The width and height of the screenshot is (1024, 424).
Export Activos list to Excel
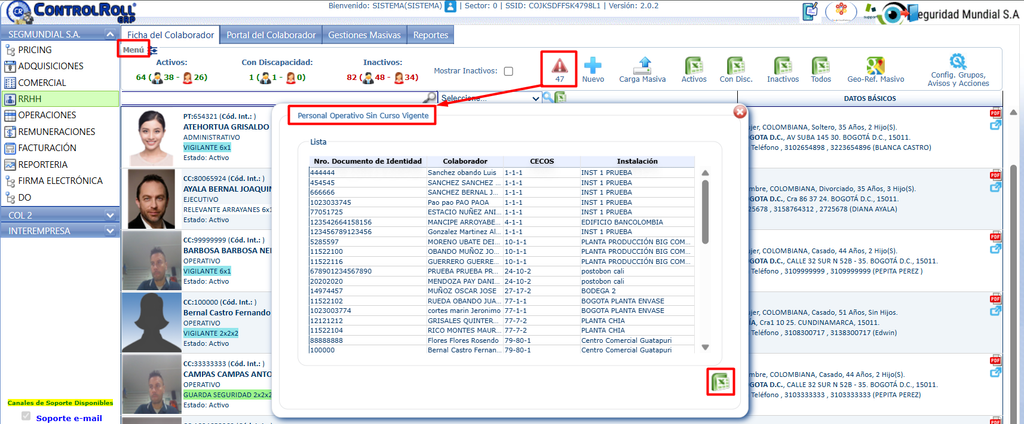click(694, 65)
